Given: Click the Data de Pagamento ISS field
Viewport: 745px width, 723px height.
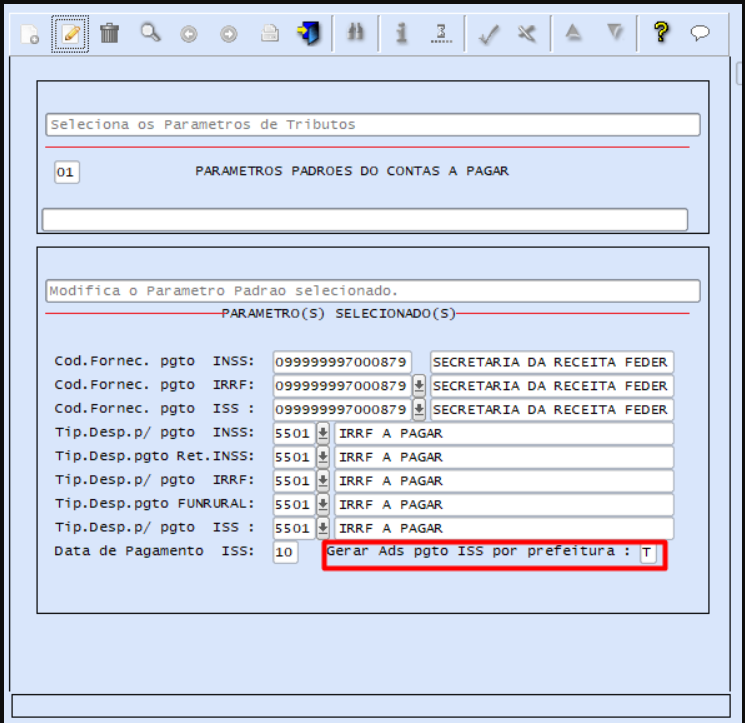Looking at the screenshot, I should tap(286, 552).
